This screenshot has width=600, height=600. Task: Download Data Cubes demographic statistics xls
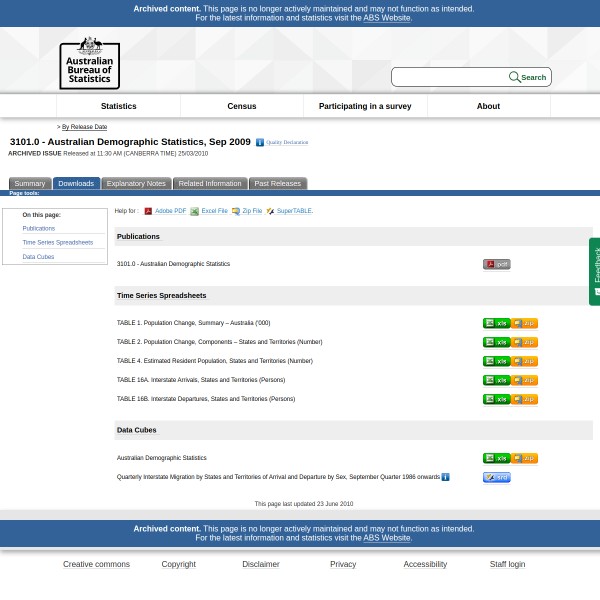point(496,458)
